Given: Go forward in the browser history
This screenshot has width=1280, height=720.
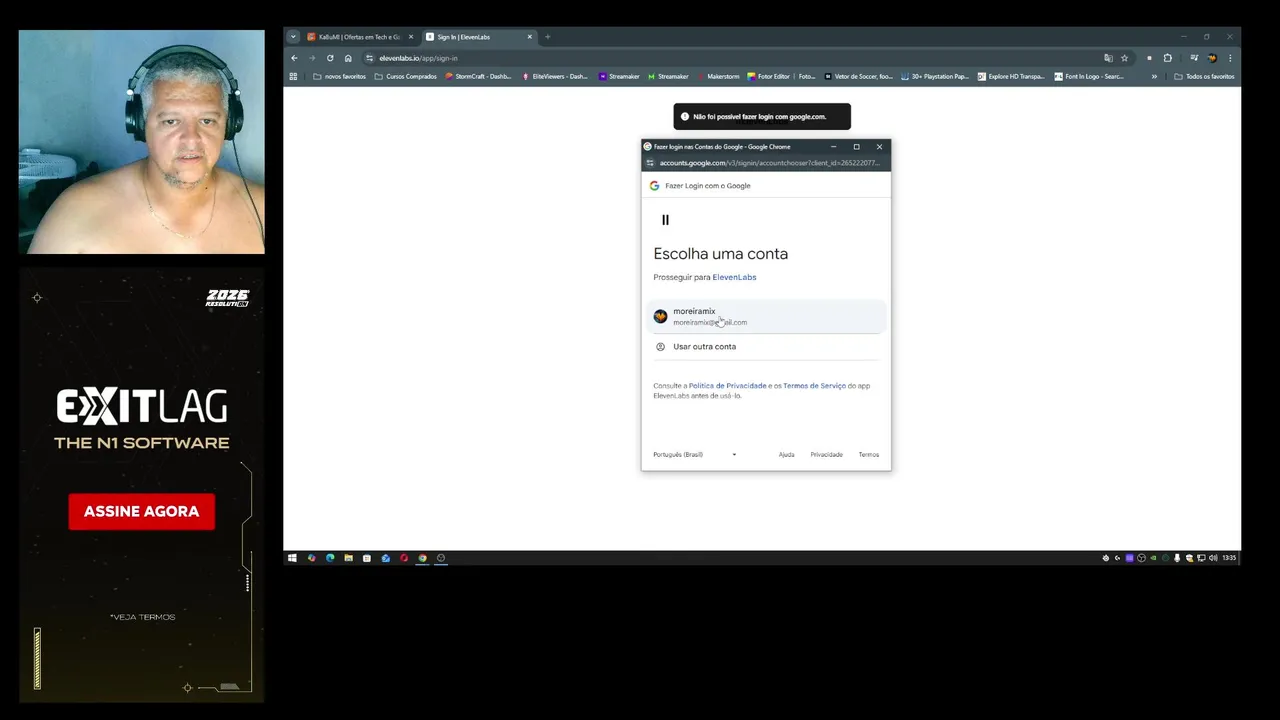Looking at the screenshot, I should point(312,58).
